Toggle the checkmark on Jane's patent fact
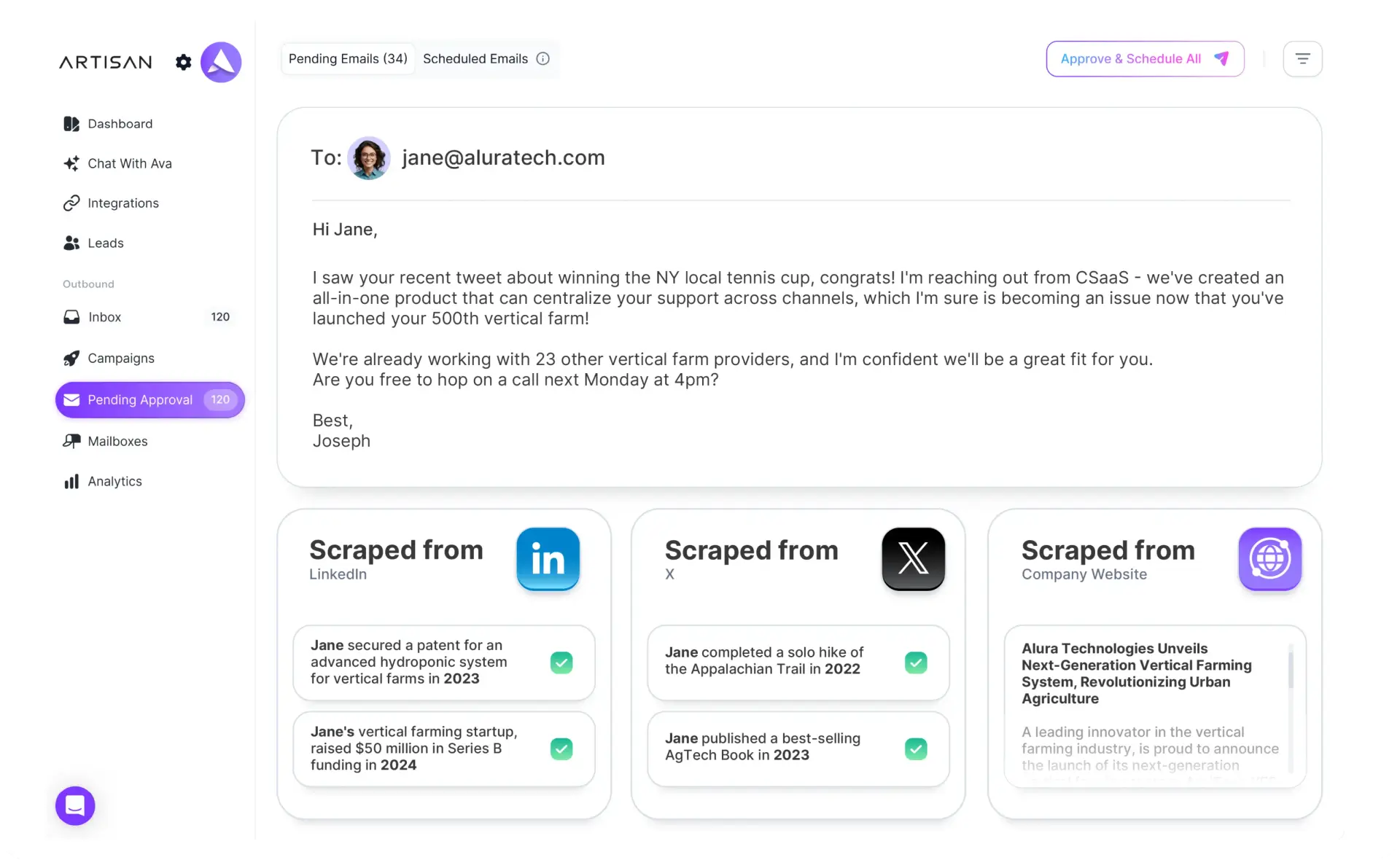The image size is (1400, 860). click(561, 662)
